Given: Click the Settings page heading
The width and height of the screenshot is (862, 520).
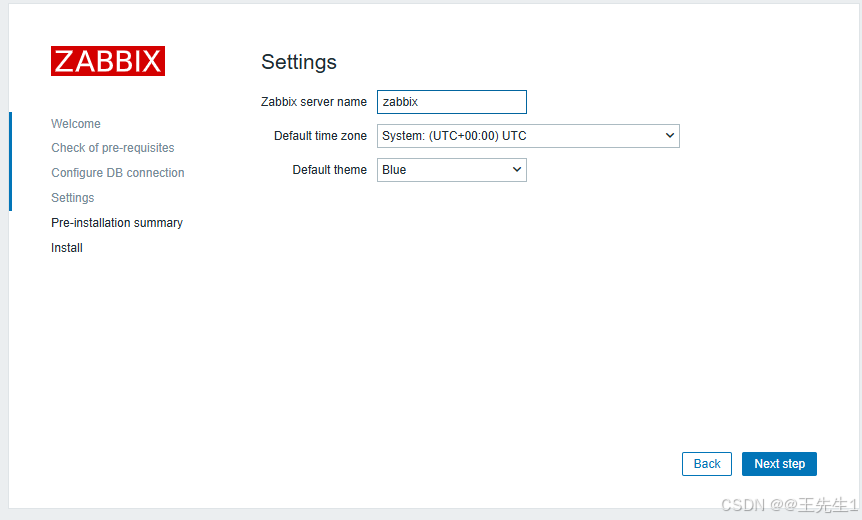Looking at the screenshot, I should pyautogui.click(x=299, y=62).
